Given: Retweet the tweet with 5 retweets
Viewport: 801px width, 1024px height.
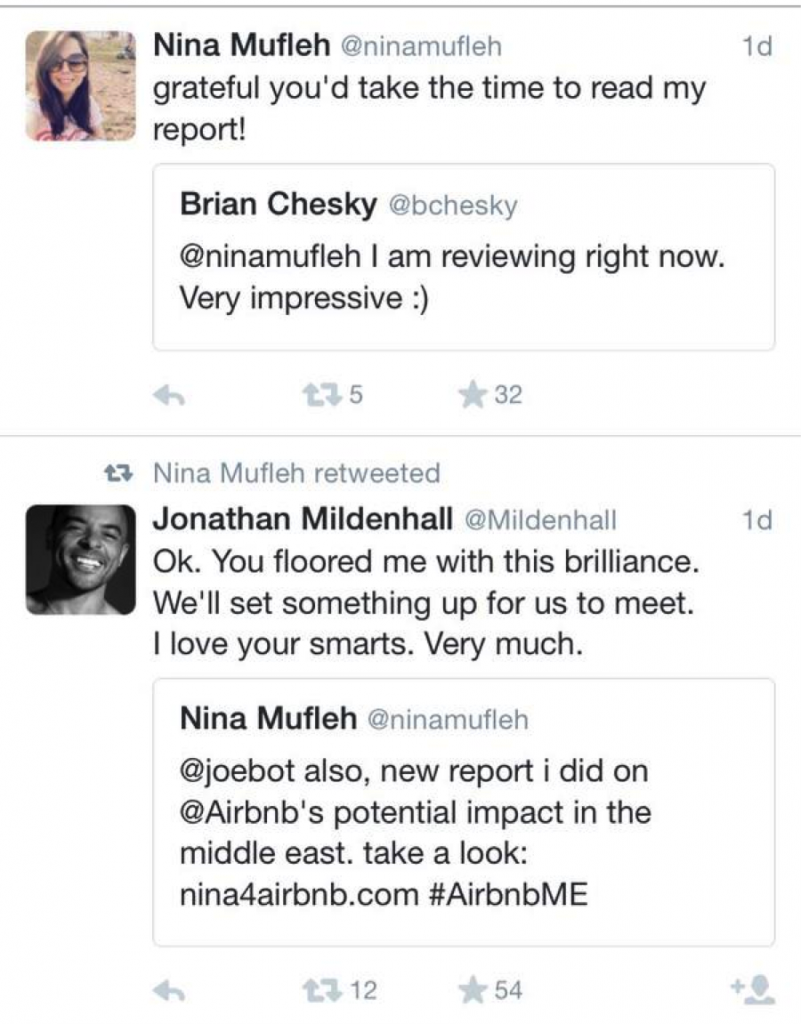Looking at the screenshot, I should coord(322,394).
